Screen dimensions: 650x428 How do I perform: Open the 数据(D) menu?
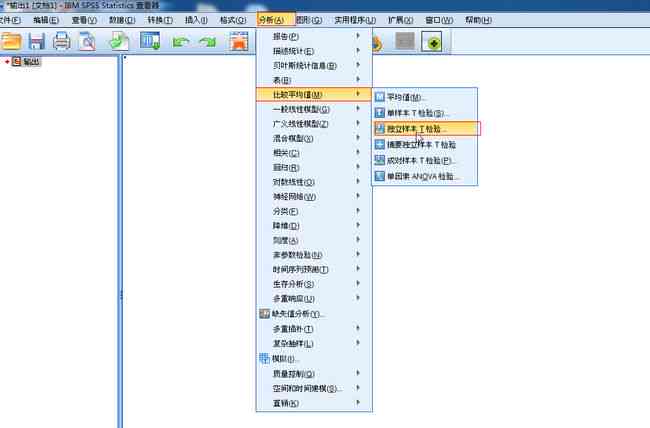tap(122, 20)
